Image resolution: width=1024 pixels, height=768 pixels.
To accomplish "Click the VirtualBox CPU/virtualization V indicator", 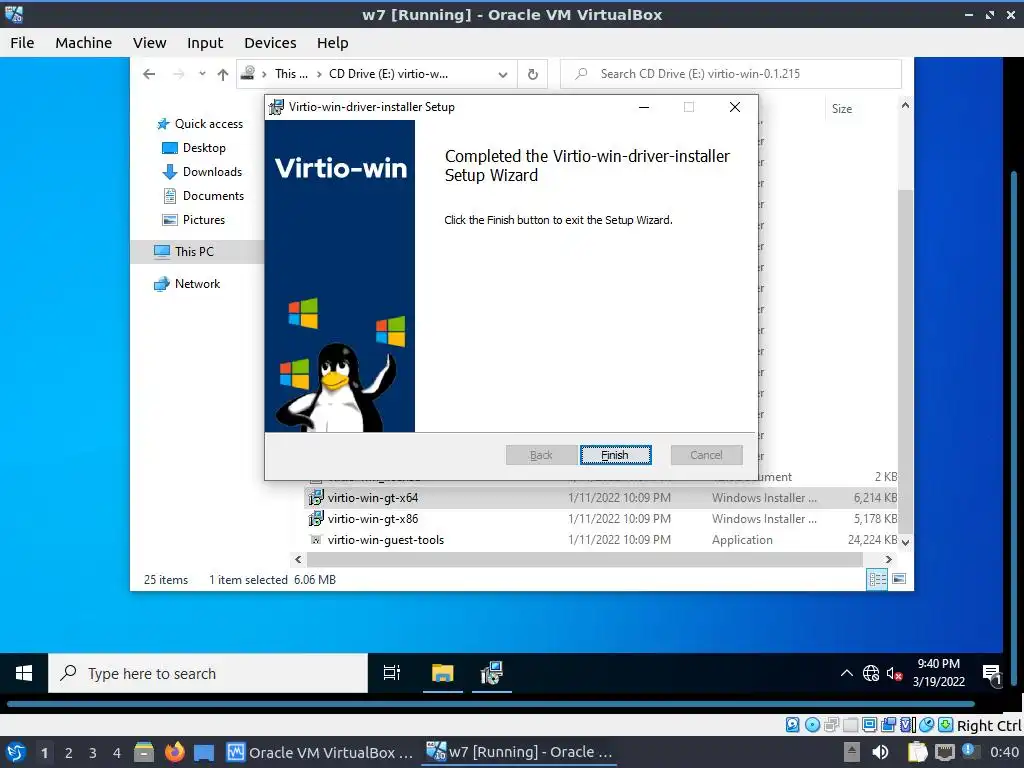I will click(x=908, y=725).
